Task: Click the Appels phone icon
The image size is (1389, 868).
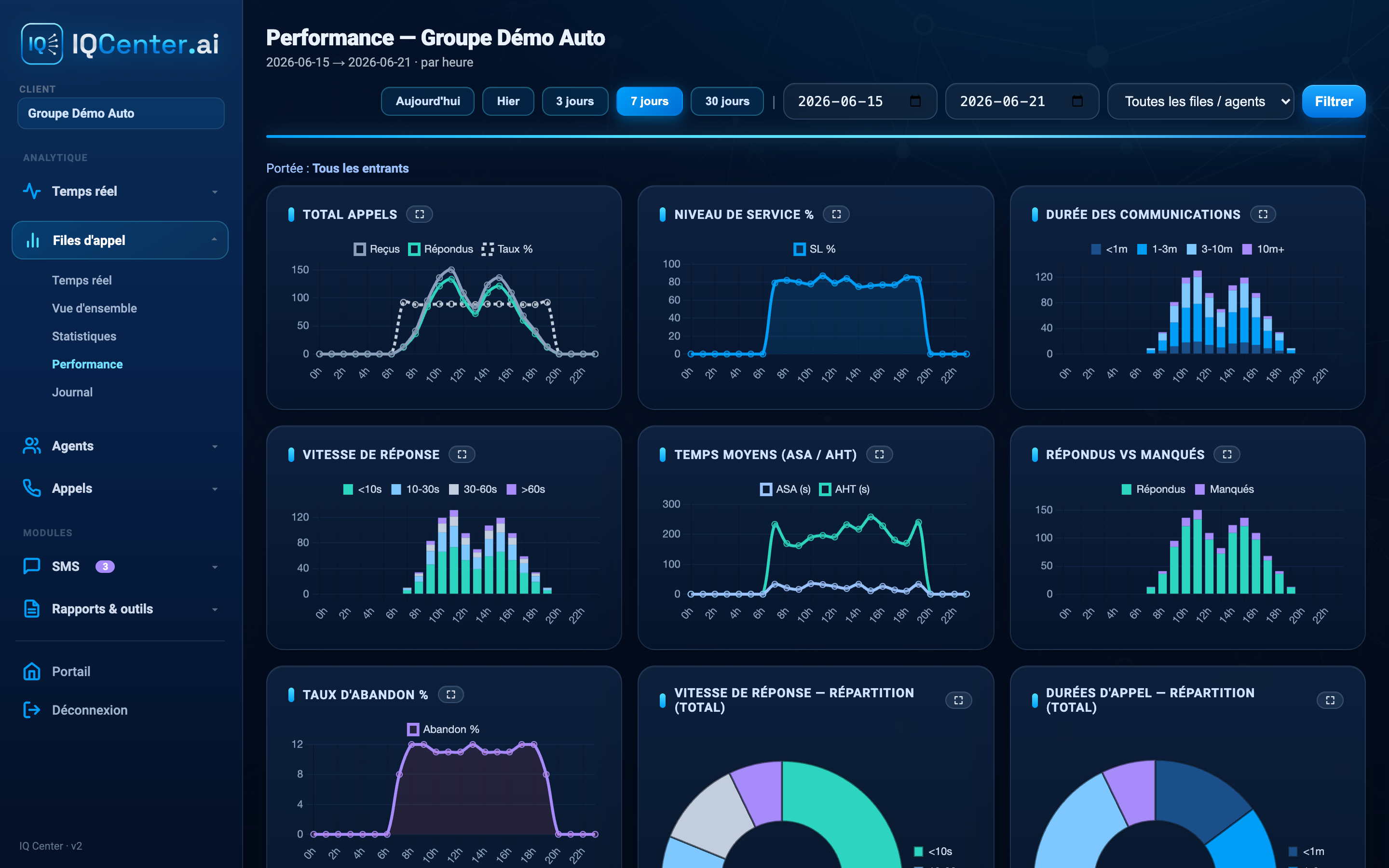Action: (x=32, y=488)
